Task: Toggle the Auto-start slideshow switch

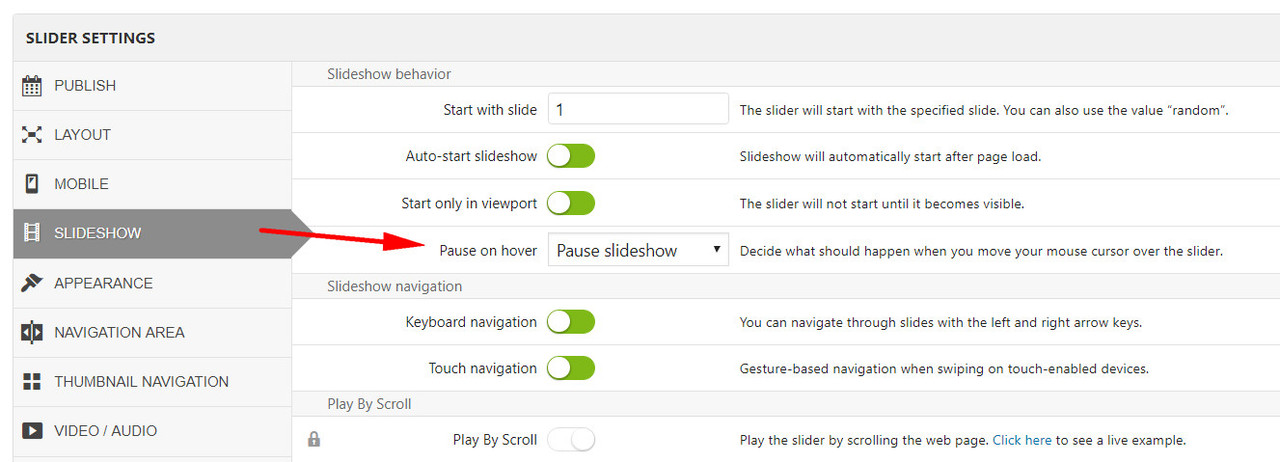Action: (571, 156)
